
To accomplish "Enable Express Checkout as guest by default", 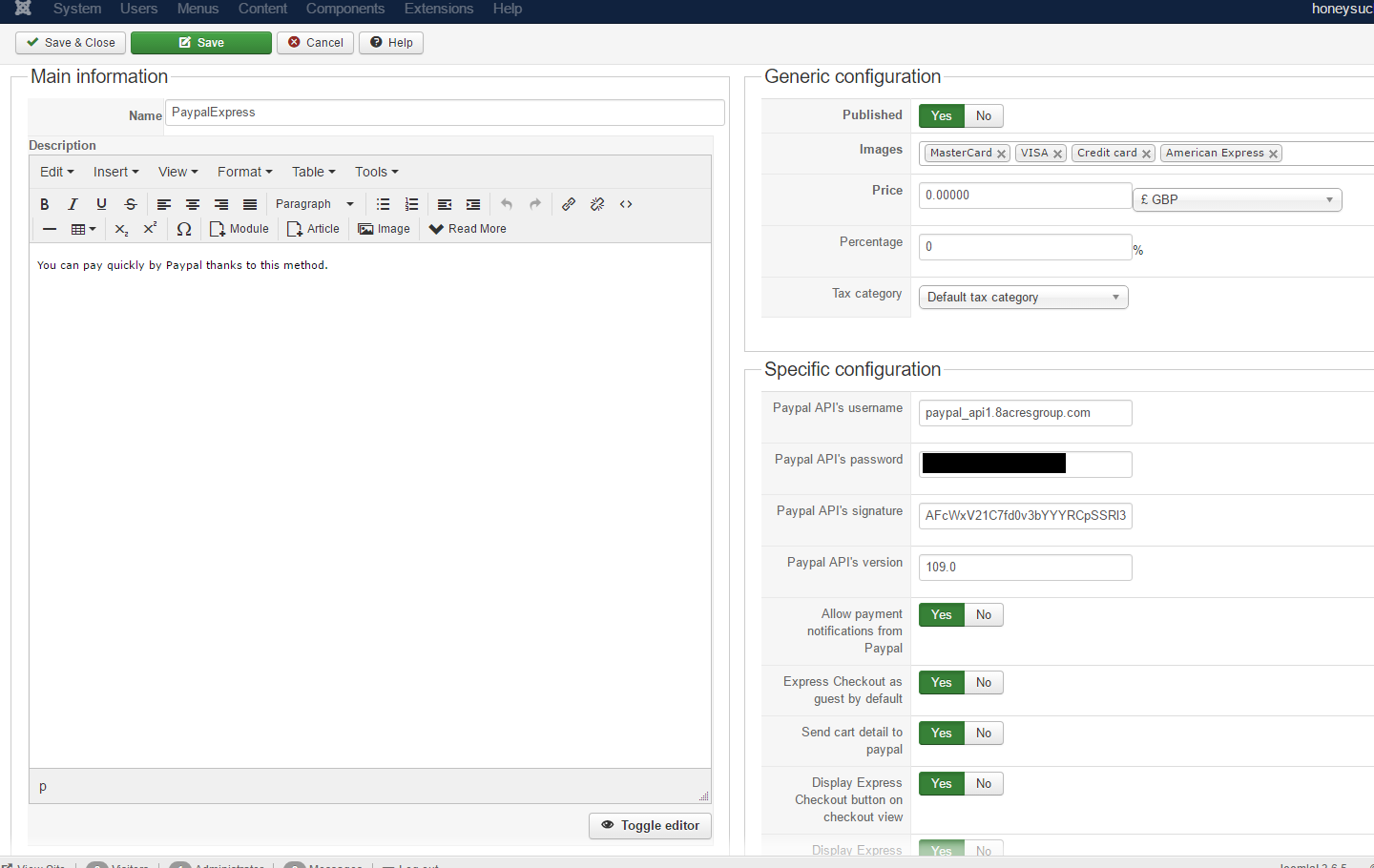I will click(942, 683).
